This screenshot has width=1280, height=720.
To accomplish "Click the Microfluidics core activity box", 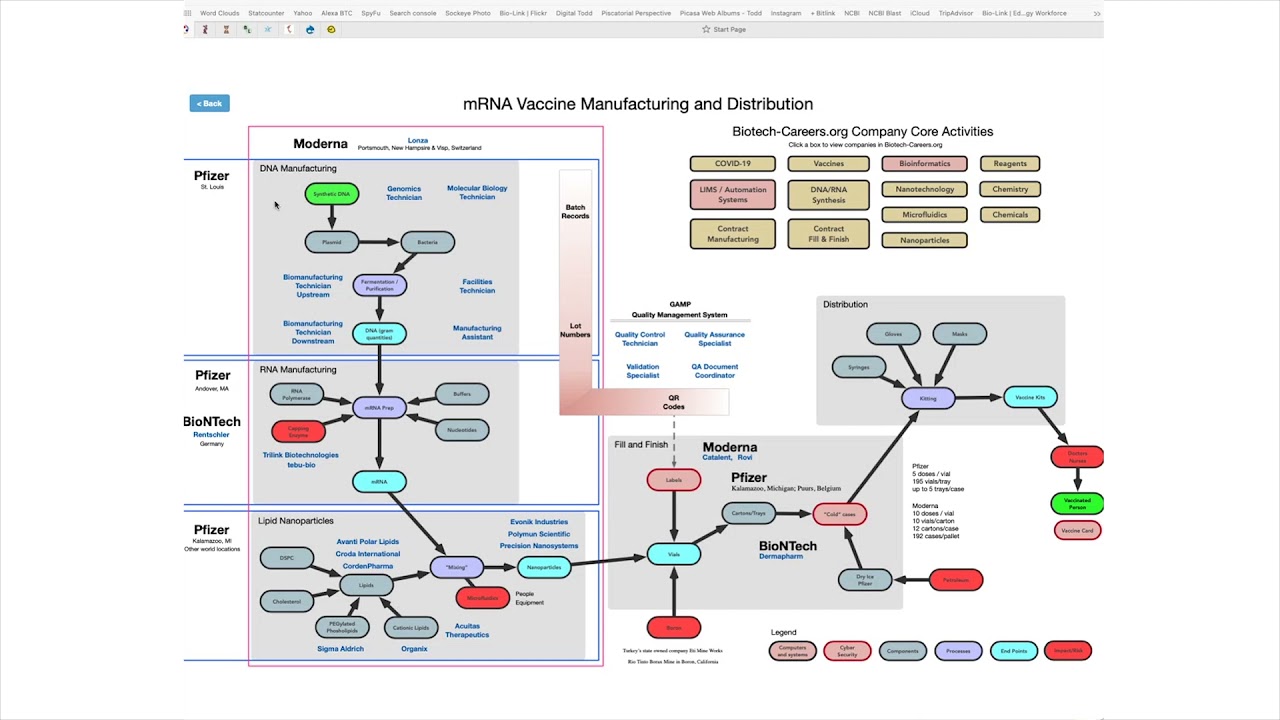I will click(x=924, y=215).
